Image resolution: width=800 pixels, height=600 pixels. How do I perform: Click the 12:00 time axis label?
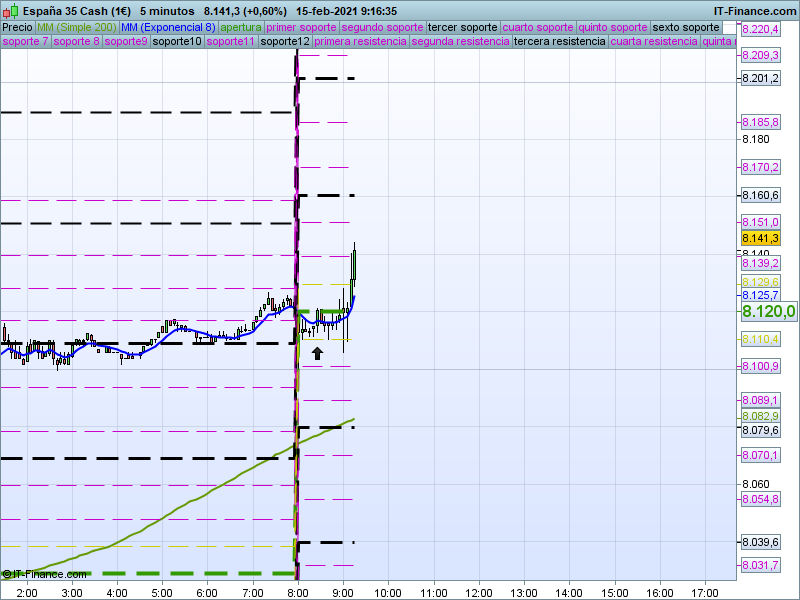coord(479,593)
